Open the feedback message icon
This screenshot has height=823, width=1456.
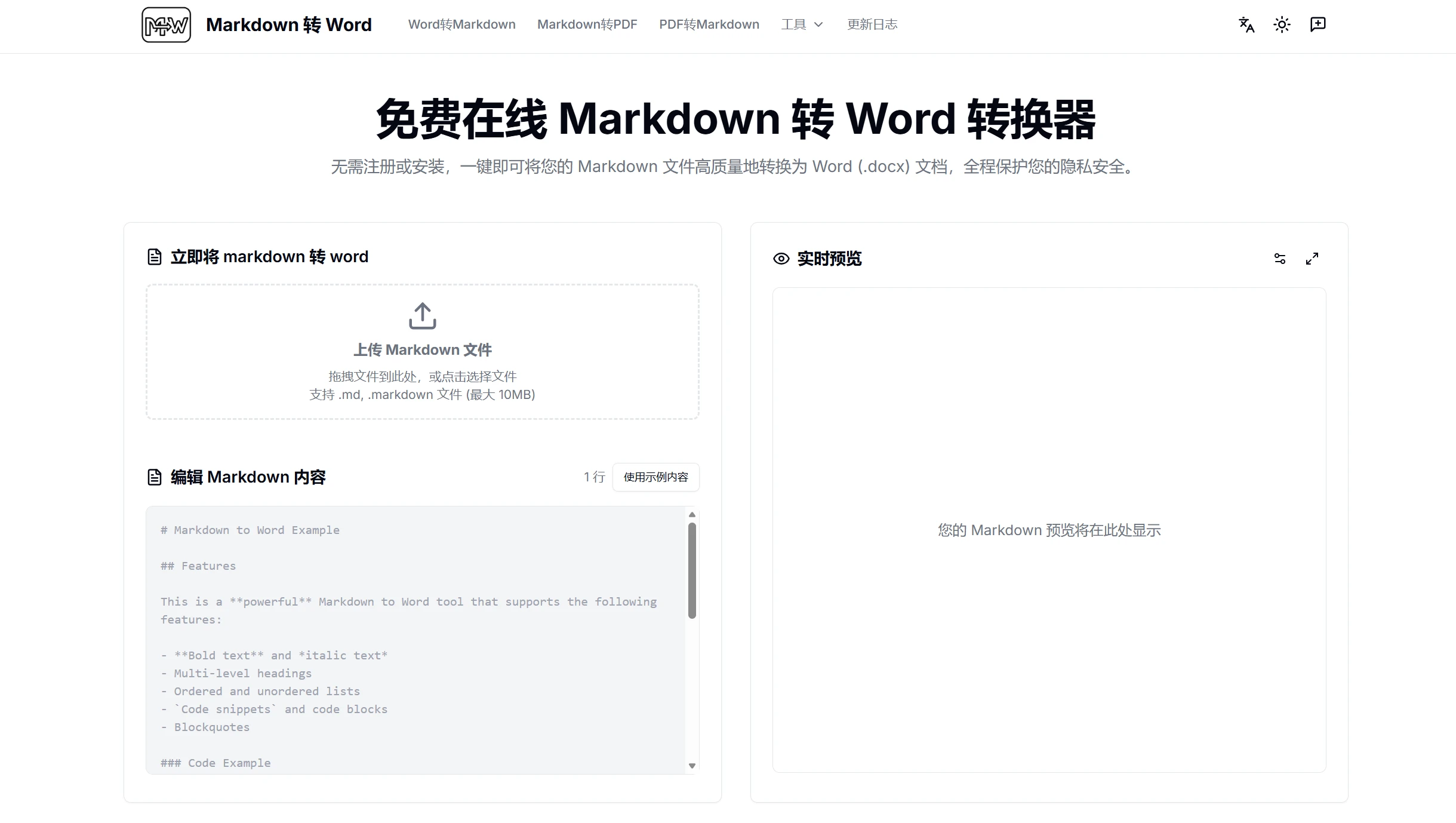[1318, 24]
